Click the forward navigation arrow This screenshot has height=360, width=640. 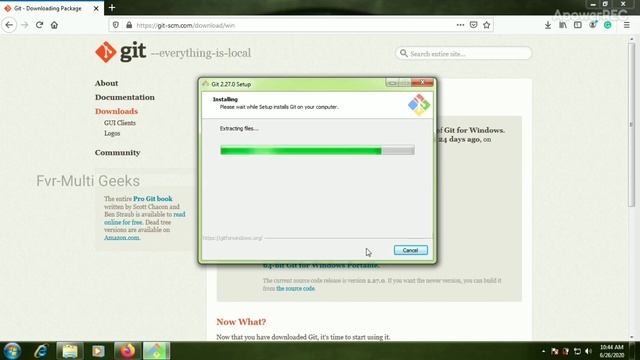point(24,25)
